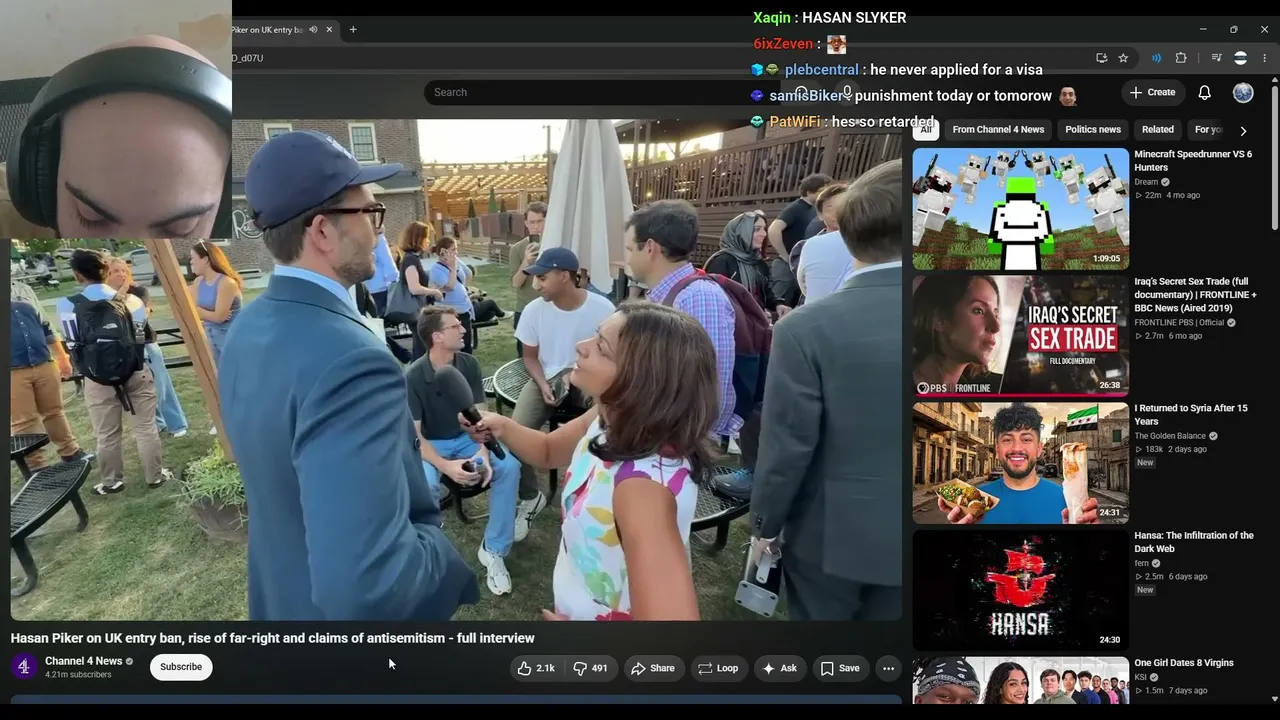Save the video to a playlist

click(840, 668)
